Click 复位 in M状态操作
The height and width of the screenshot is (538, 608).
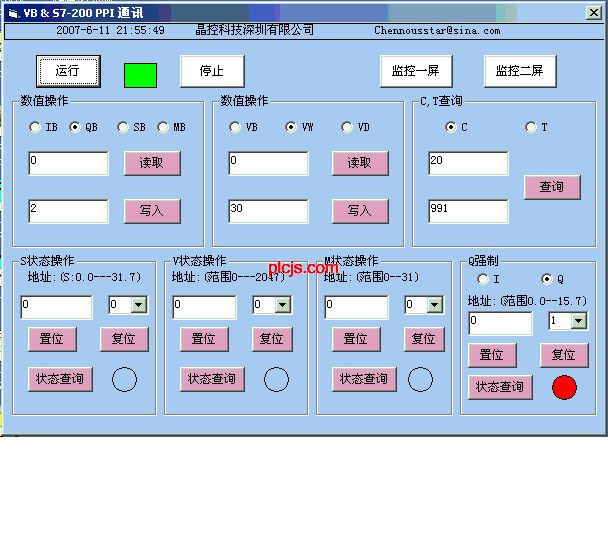tap(424, 339)
